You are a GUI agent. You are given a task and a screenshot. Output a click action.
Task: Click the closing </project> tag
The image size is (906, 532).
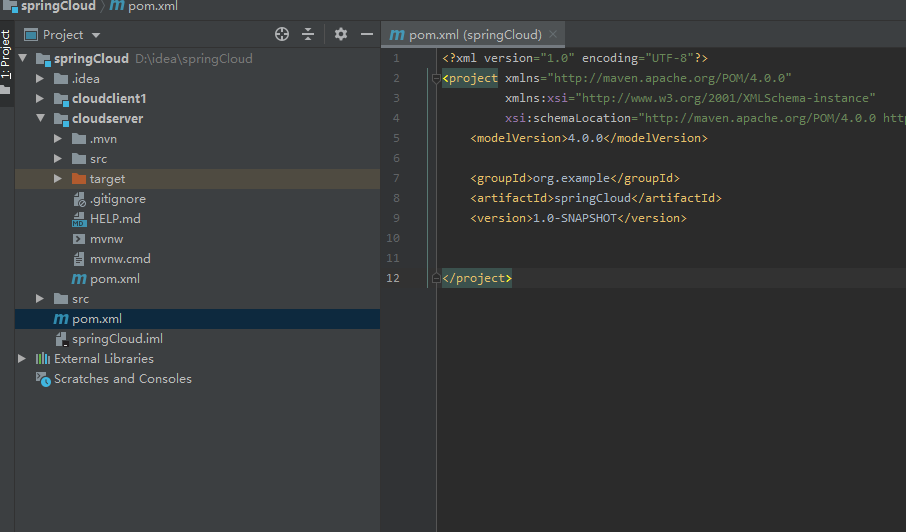pyautogui.click(x=477, y=278)
